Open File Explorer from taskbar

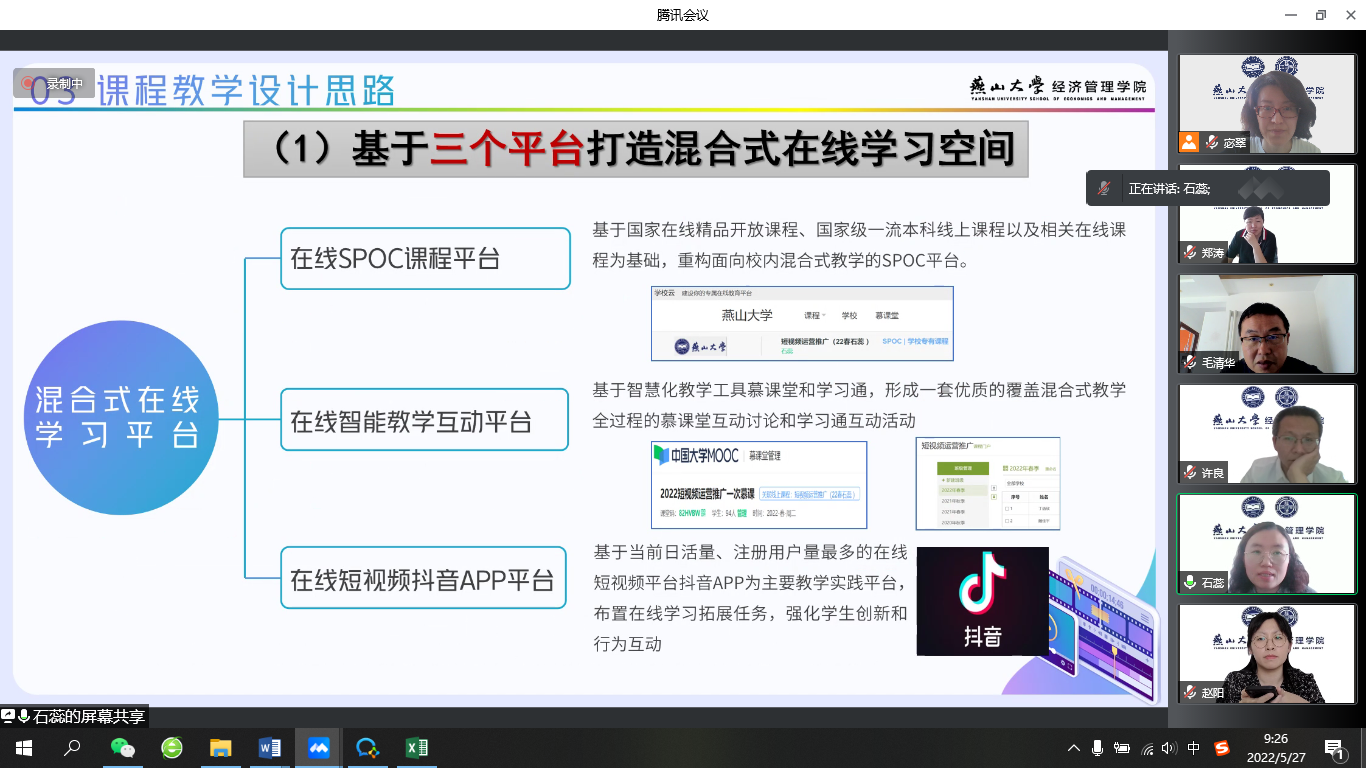pyautogui.click(x=220, y=748)
